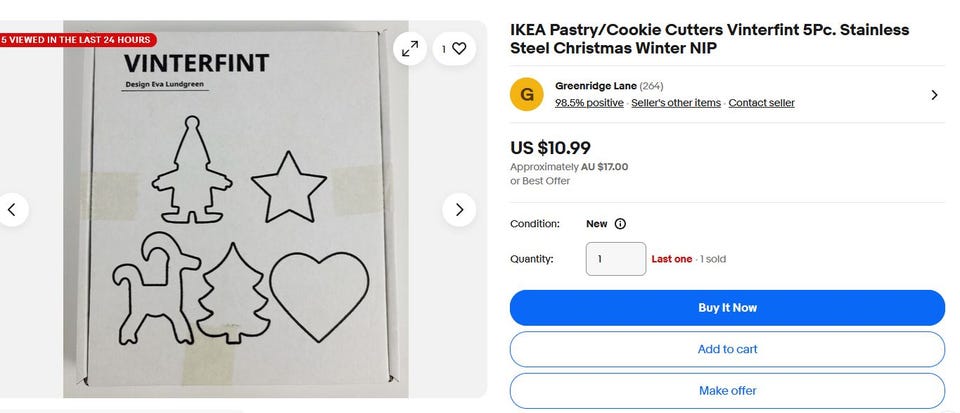Go to the previous product image
This screenshot has width=960, height=413.
coord(12,209)
